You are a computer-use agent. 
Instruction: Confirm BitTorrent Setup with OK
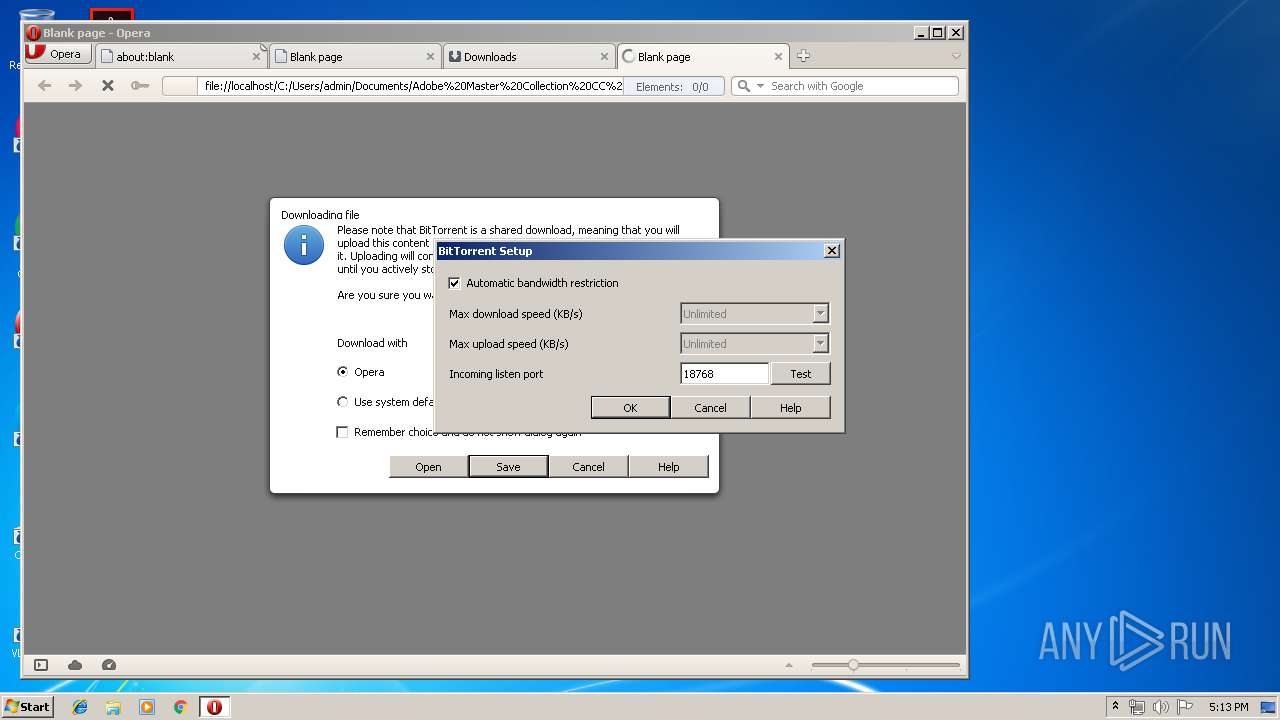pyautogui.click(x=630, y=407)
